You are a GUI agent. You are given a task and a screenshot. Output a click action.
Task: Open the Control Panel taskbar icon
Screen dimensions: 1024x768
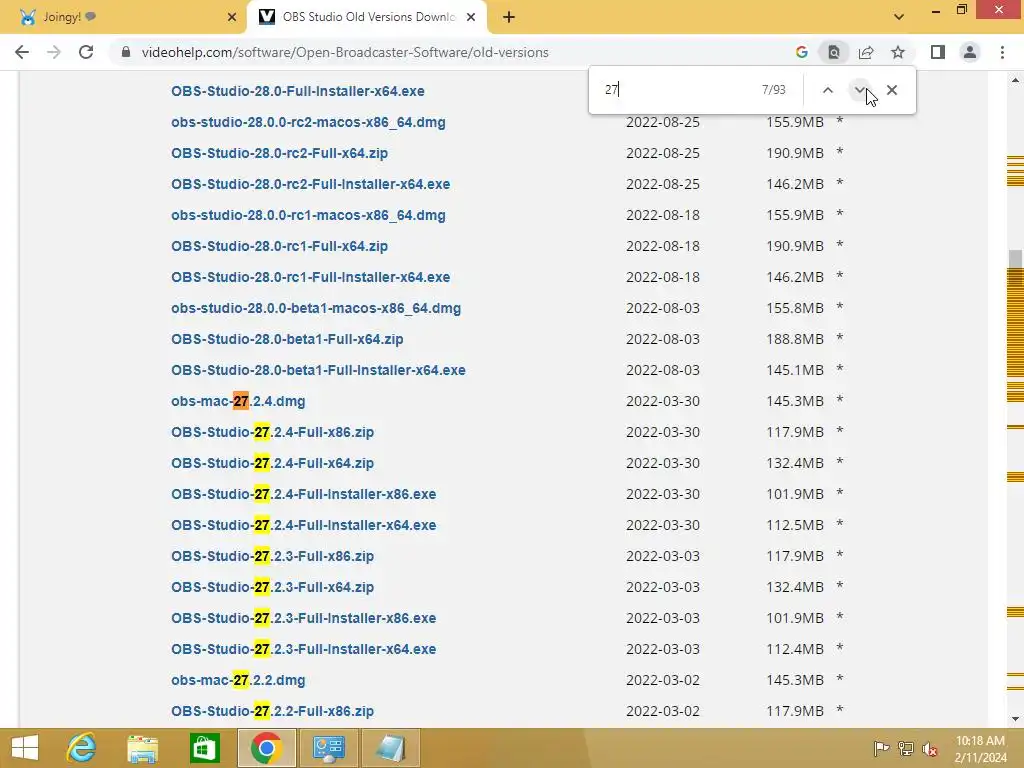point(328,748)
